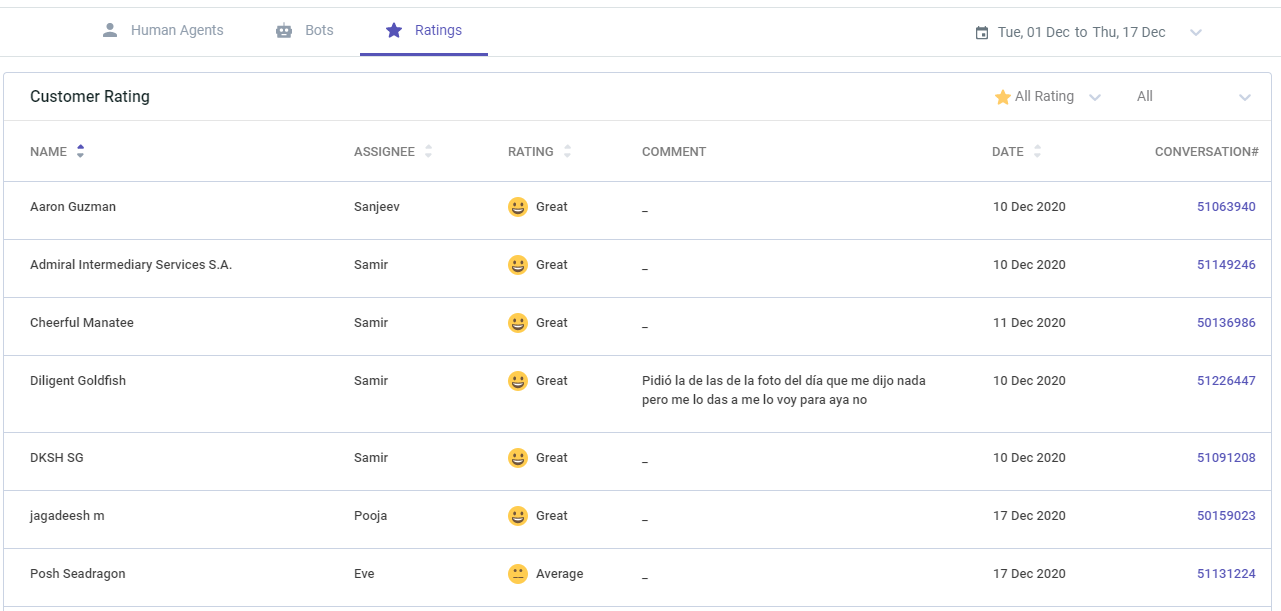This screenshot has height=611, width=1281.
Task: Click the 10 Dec 2020 date for Aaron Guzman
Action: [x=1029, y=207]
